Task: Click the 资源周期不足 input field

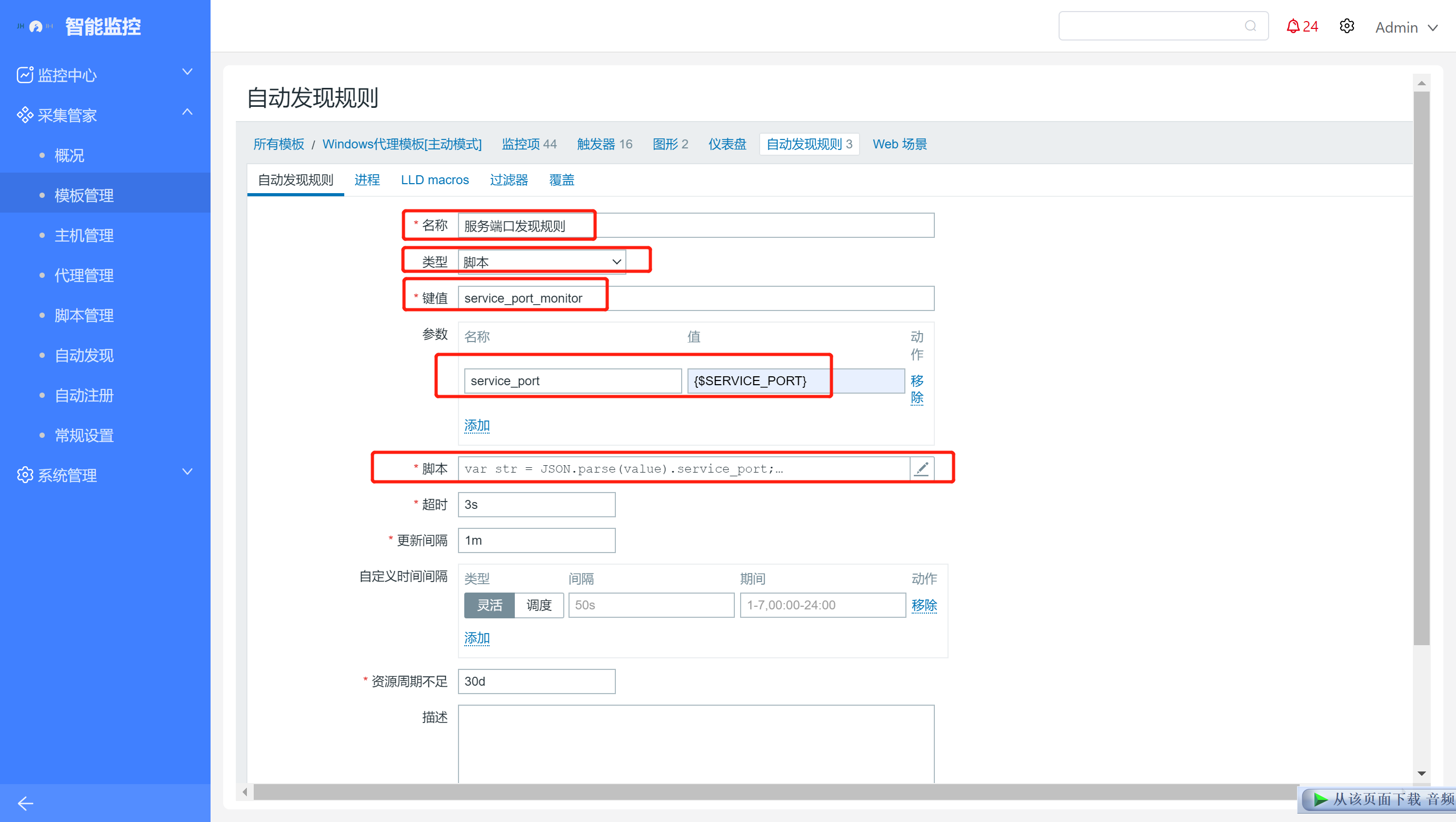Action: 536,681
